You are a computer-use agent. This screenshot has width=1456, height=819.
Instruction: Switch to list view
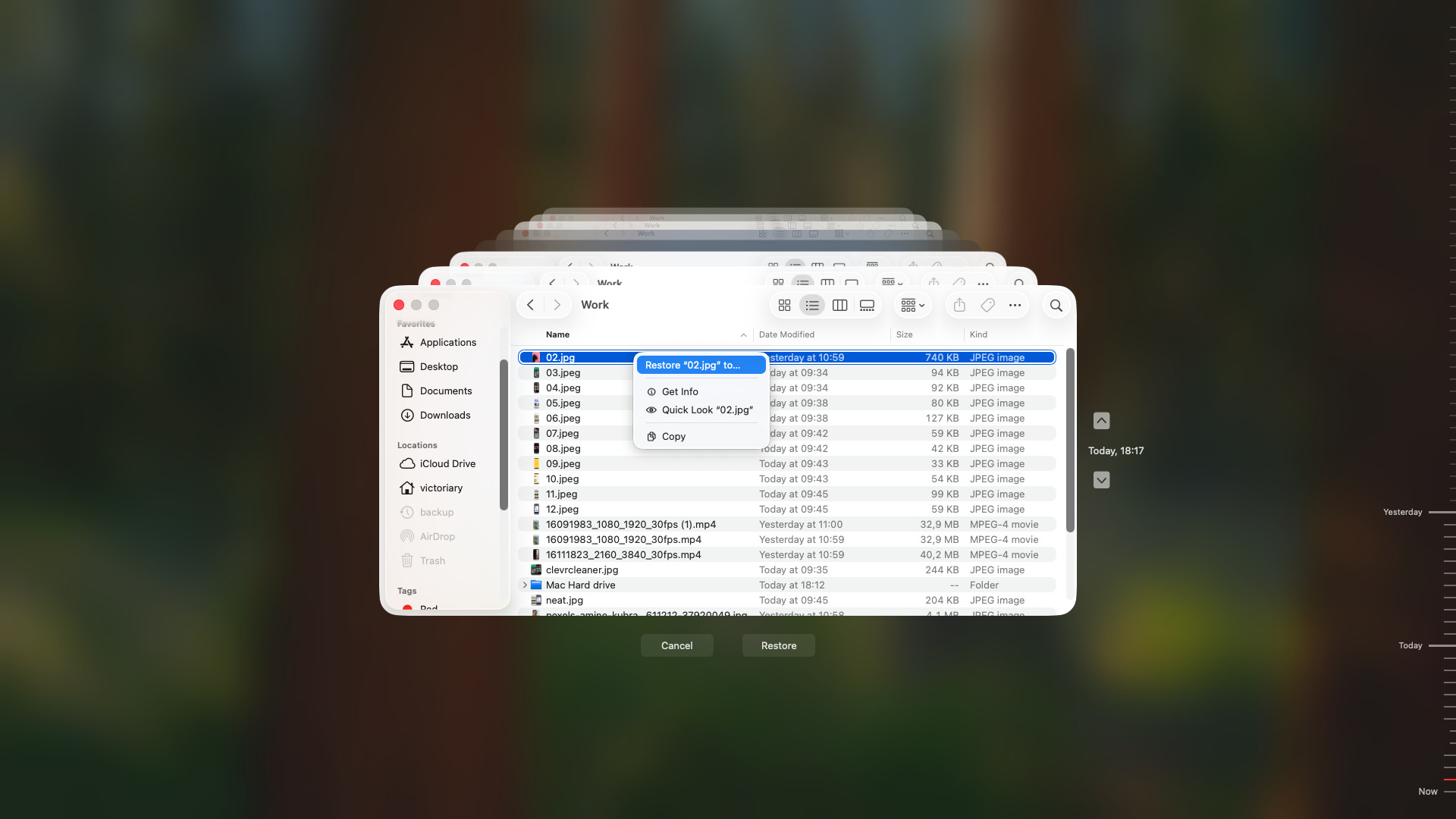pos(812,305)
